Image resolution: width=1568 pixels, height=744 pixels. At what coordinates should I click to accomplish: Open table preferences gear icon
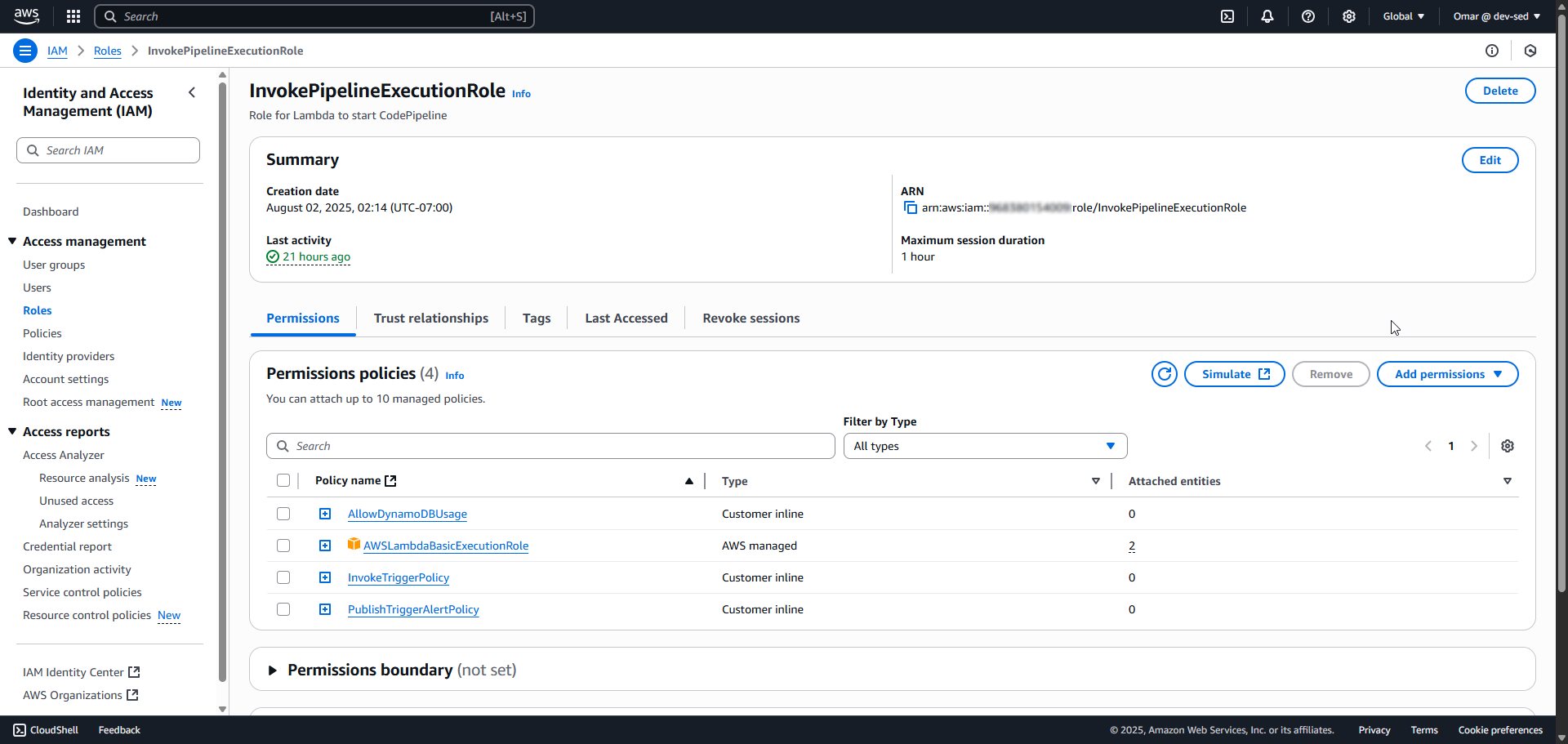point(1508,446)
